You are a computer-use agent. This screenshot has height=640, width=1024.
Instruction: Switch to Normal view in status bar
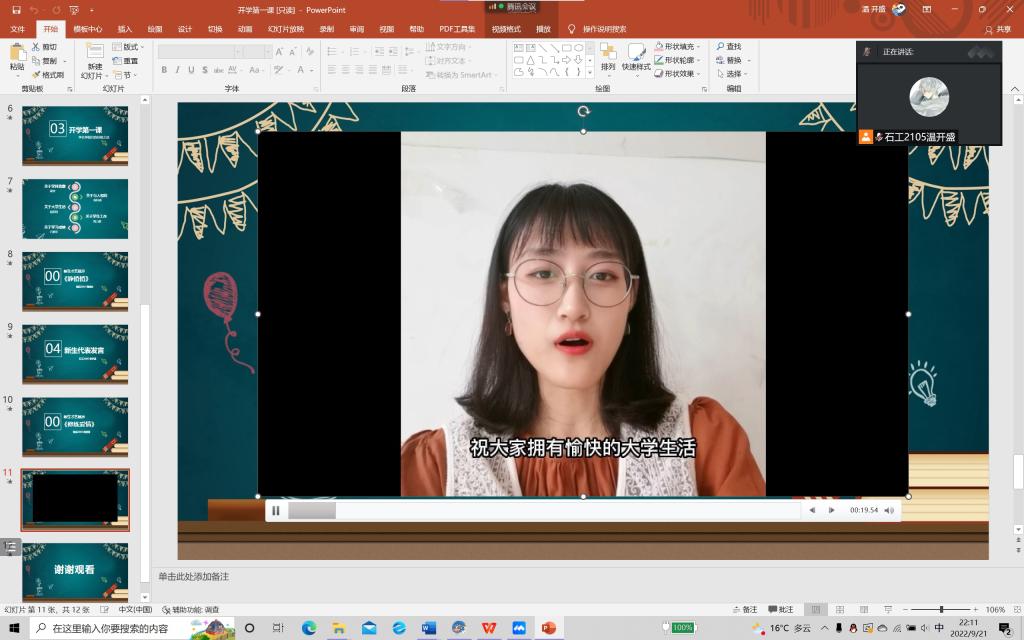coord(817,609)
